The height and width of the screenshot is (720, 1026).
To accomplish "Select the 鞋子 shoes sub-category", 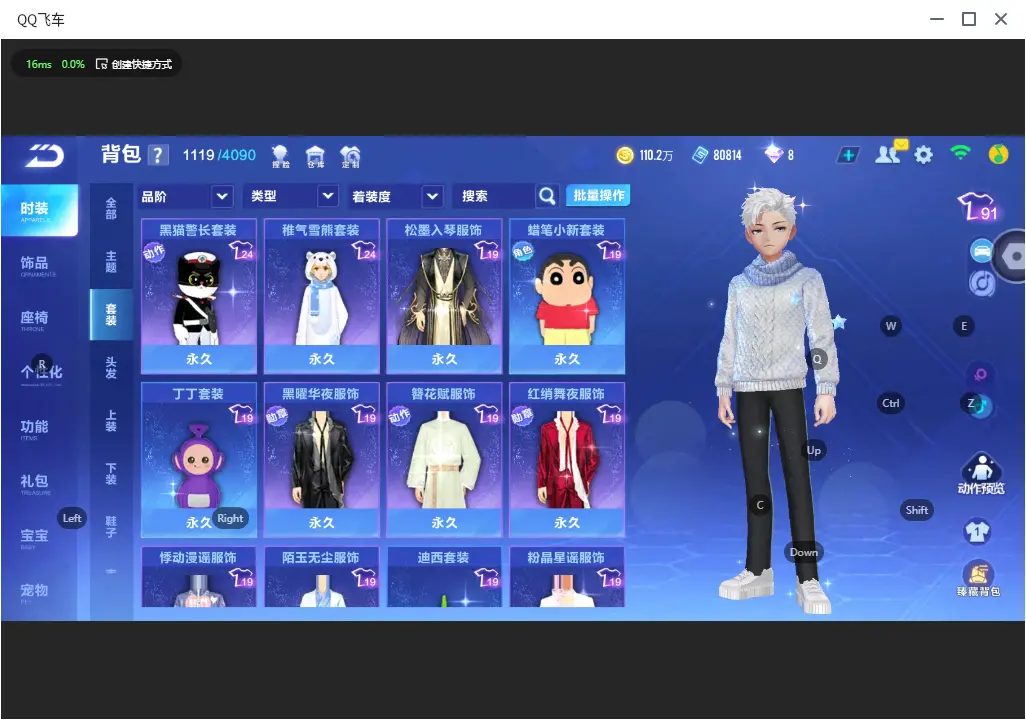I will pyautogui.click(x=111, y=527).
